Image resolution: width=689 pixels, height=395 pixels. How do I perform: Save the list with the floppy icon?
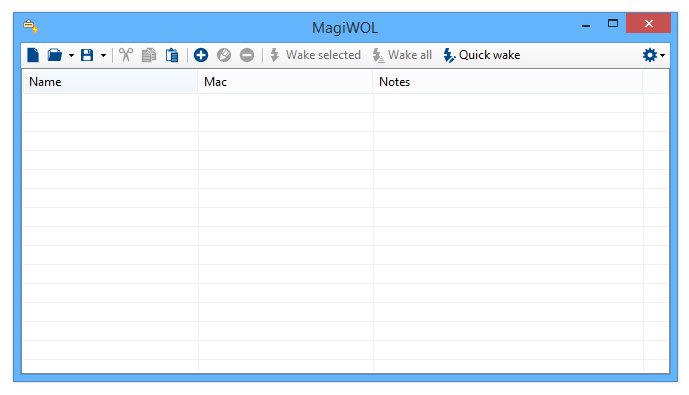[87, 55]
